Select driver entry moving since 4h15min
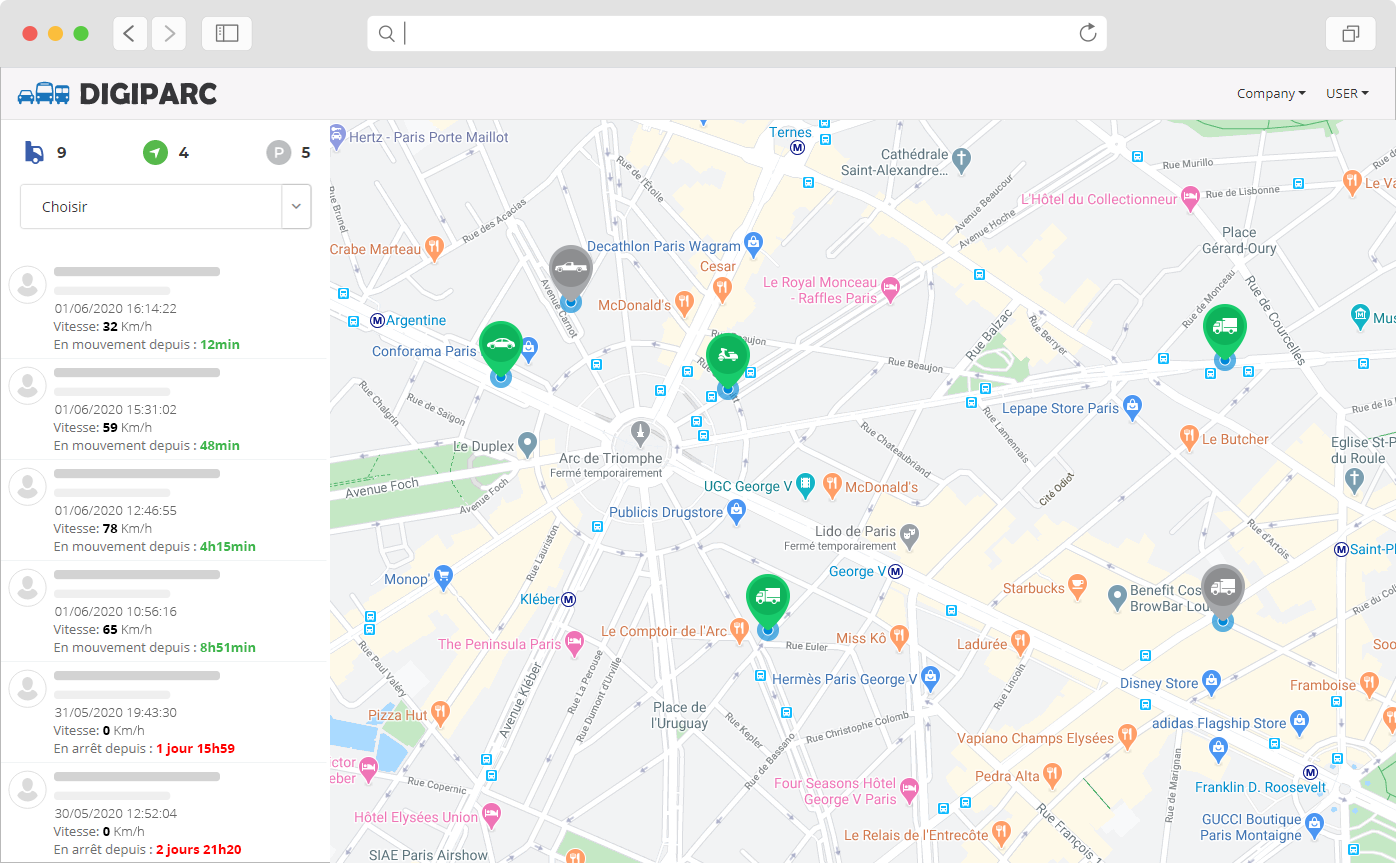 click(165, 510)
